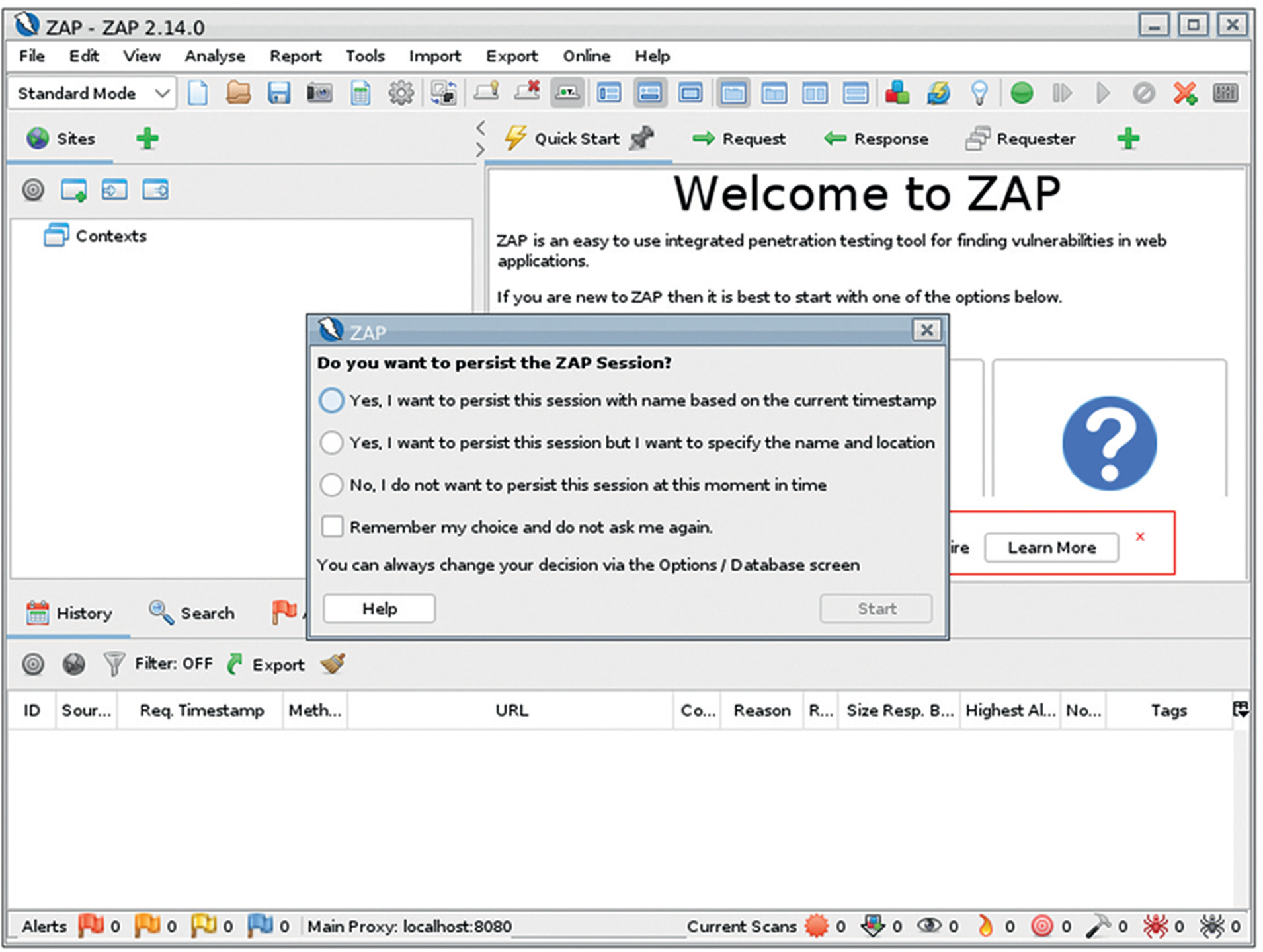Click the Req. Timestamp column header
Image resolution: width=1263 pixels, height=952 pixels.
201,710
